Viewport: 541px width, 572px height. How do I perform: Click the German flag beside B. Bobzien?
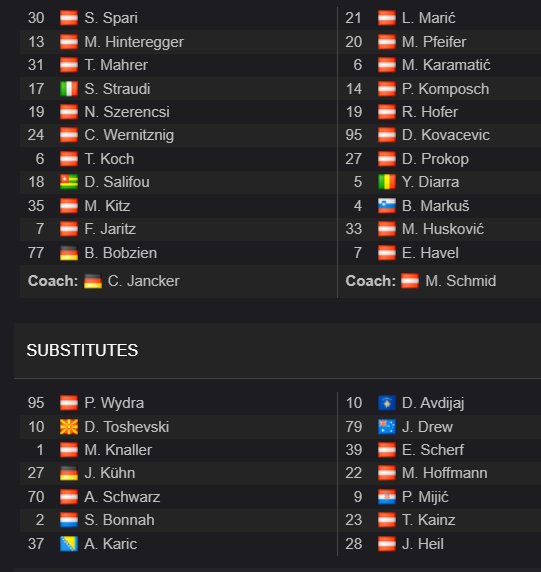(69, 253)
